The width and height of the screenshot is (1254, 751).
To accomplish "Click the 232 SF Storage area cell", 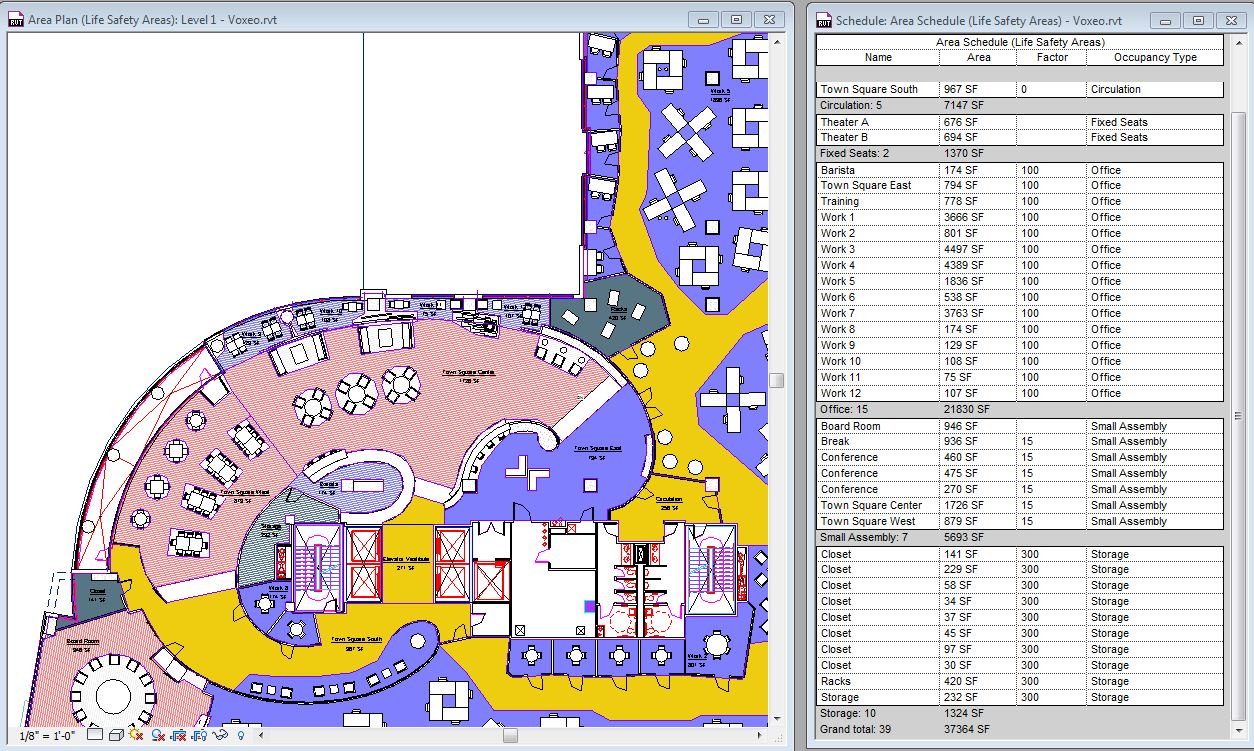I will (978, 697).
